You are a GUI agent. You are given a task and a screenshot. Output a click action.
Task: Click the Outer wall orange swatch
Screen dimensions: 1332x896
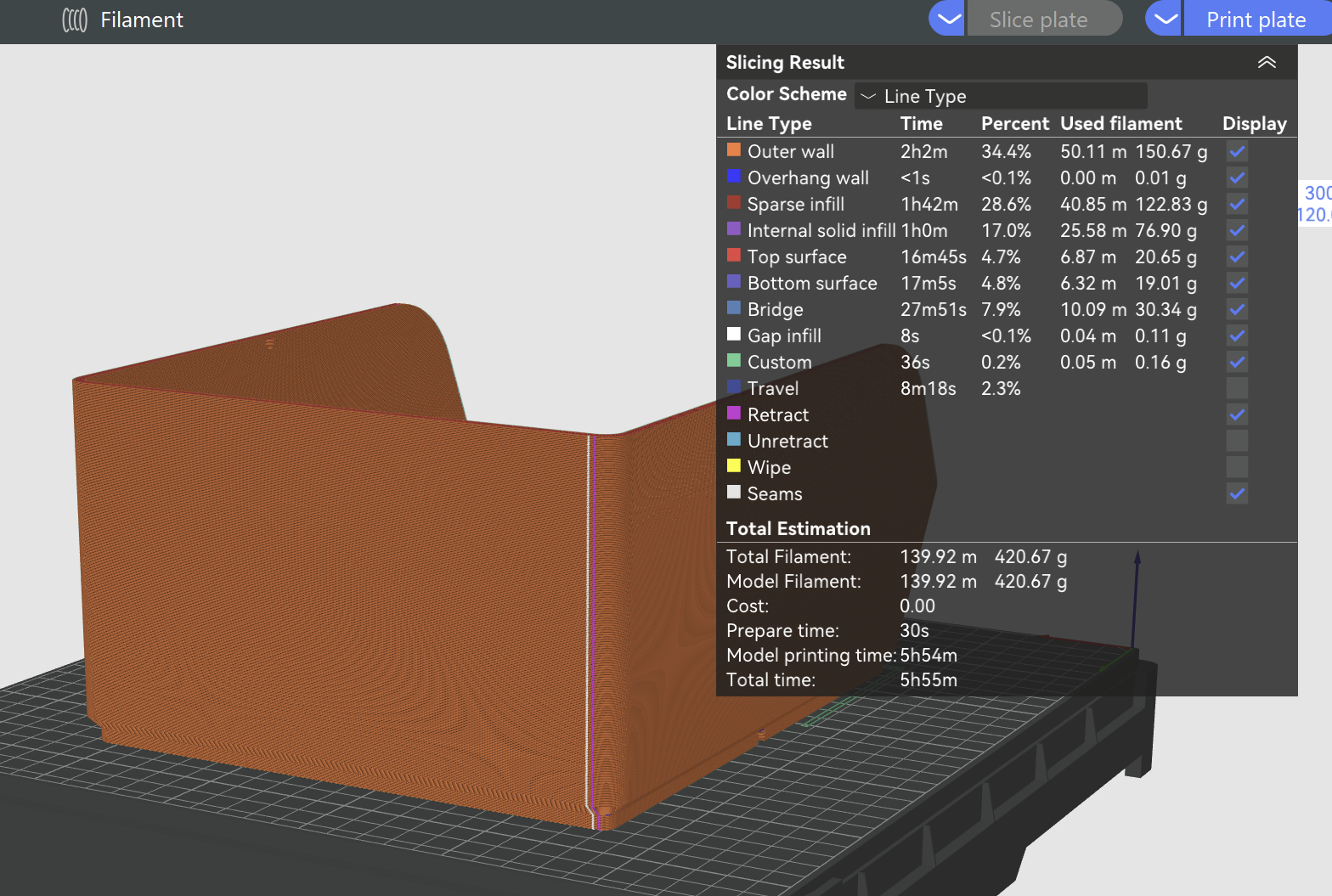point(734,150)
